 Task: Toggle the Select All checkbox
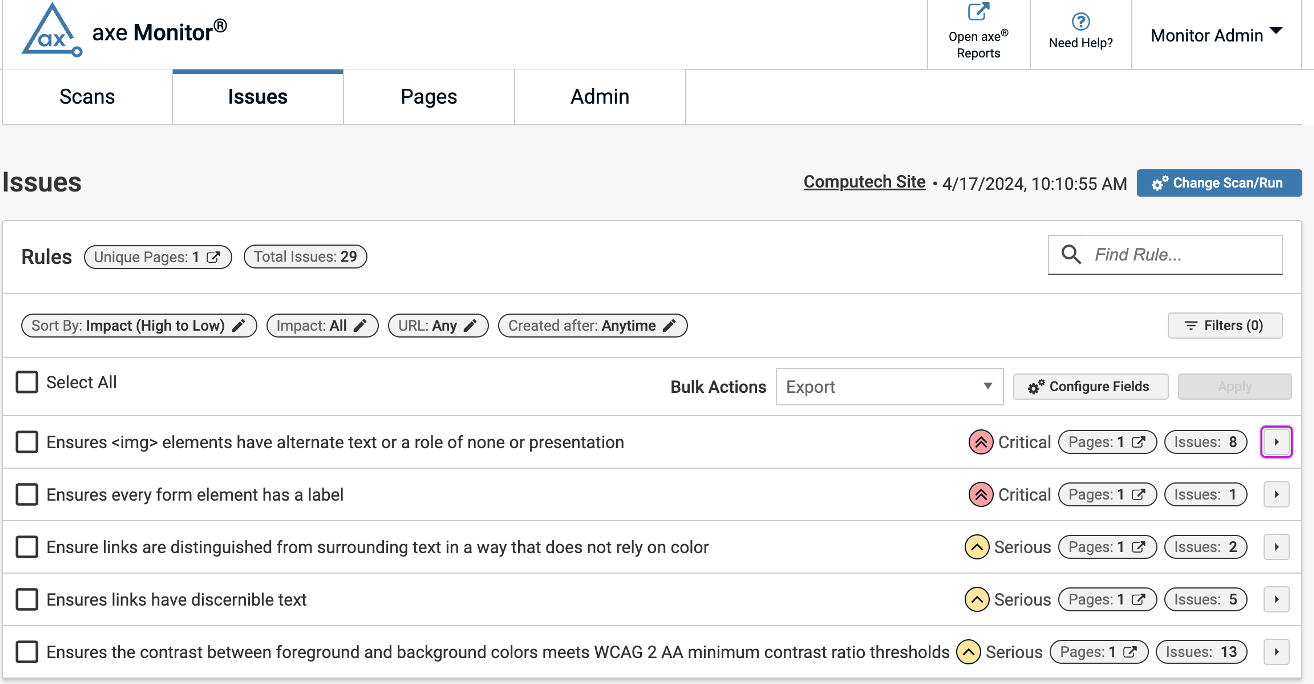point(27,382)
